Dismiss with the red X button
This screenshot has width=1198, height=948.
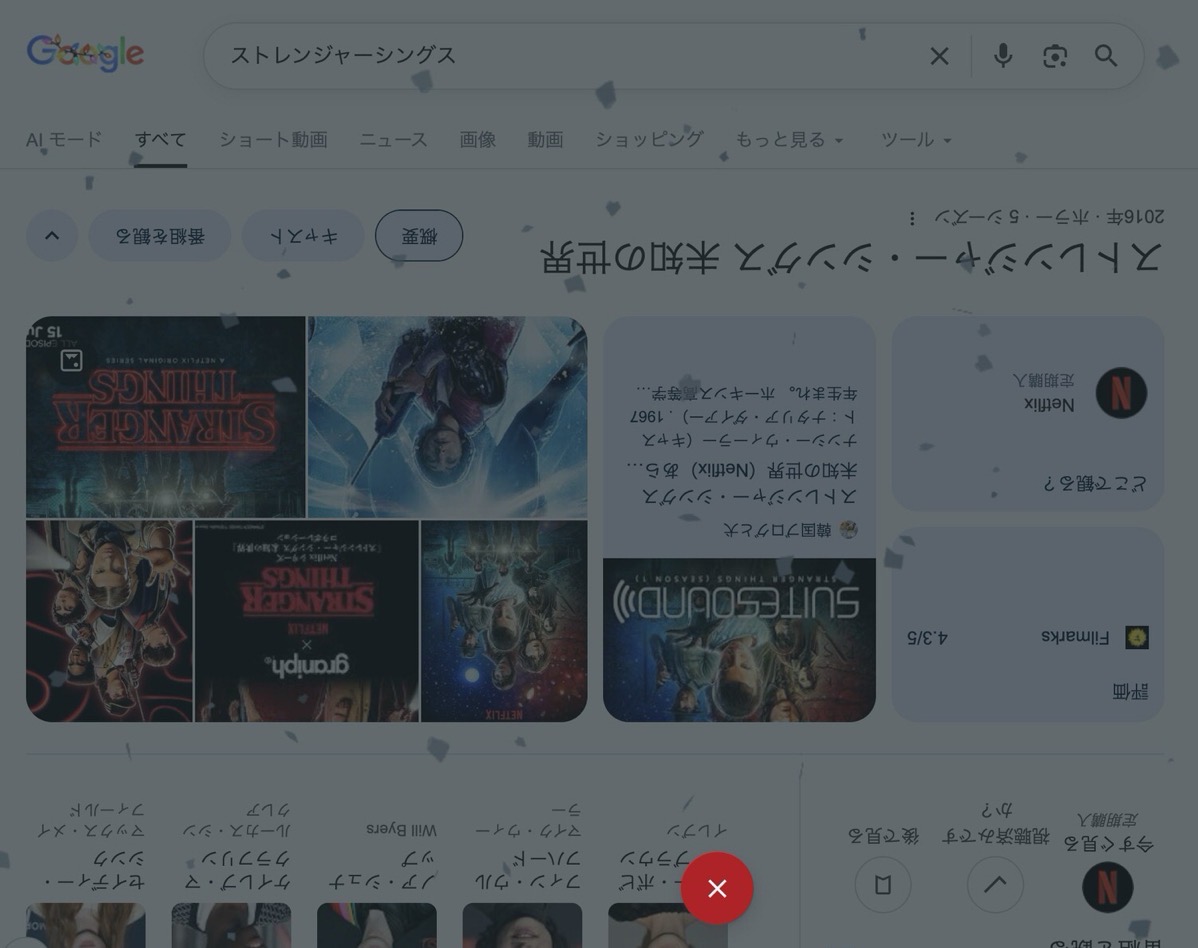pyautogui.click(x=717, y=887)
